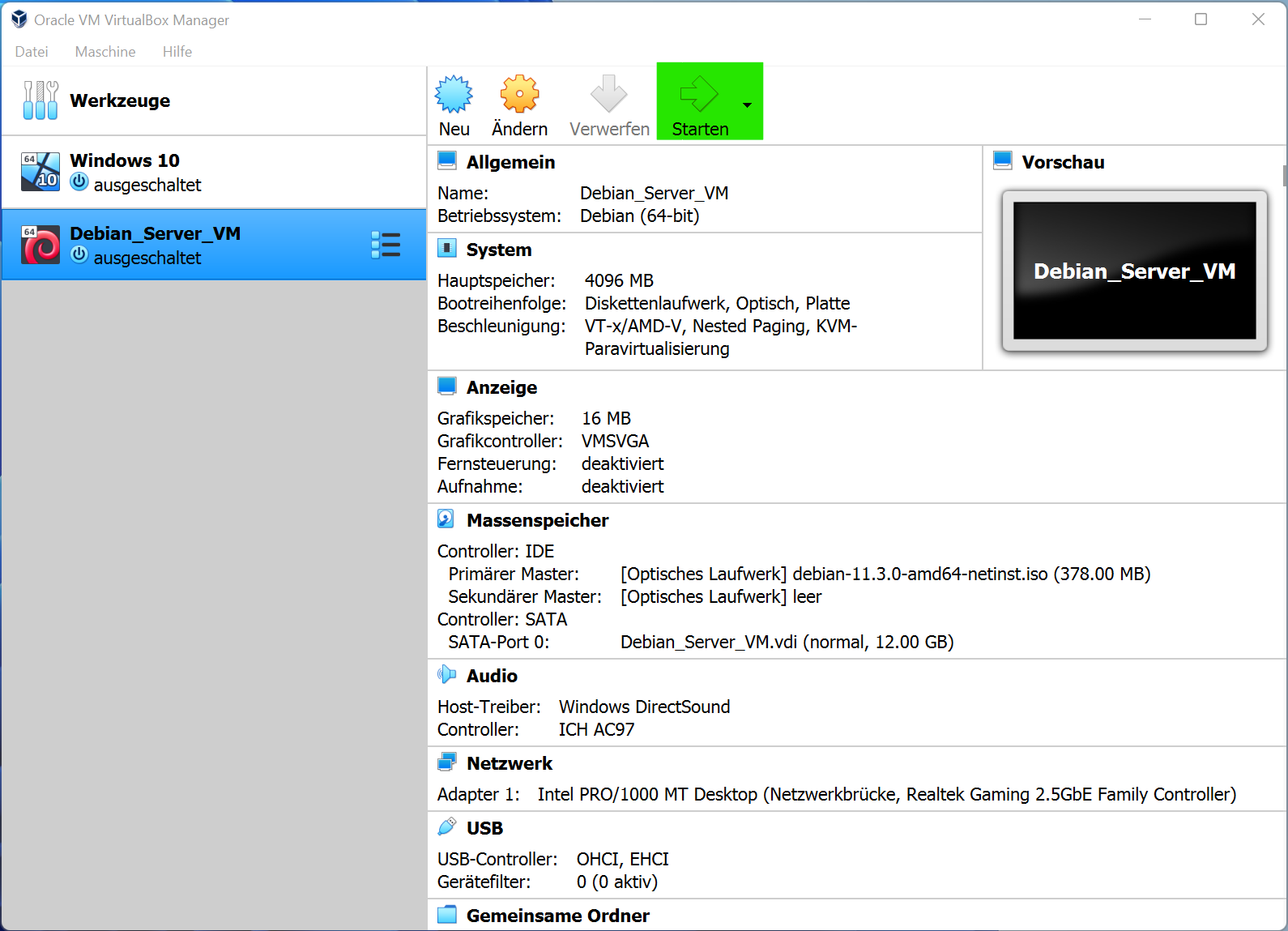Click the VirtualBox title bar logo
The height and width of the screenshot is (931, 1288).
(19, 19)
